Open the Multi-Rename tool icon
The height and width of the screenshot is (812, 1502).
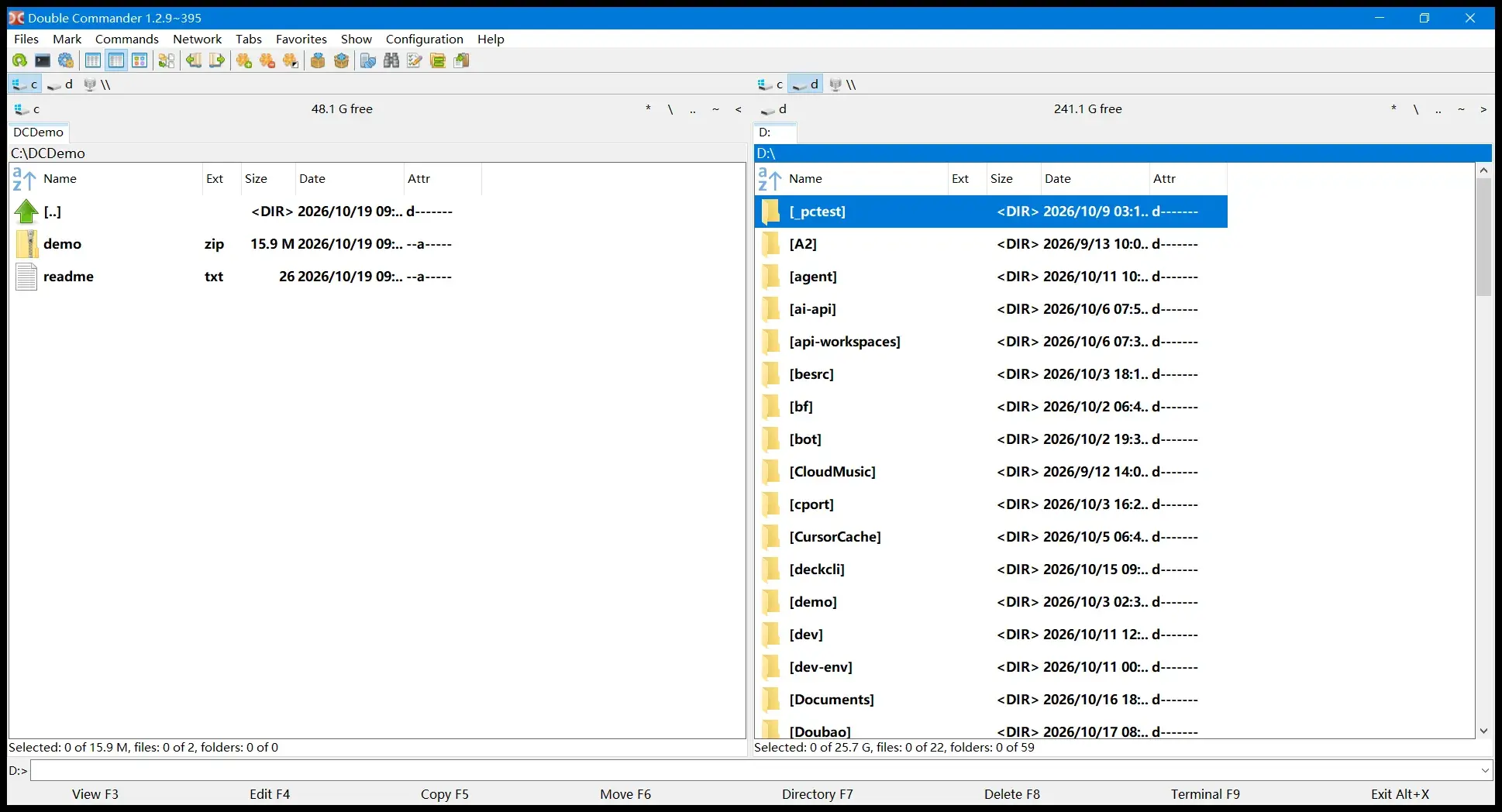pos(415,60)
